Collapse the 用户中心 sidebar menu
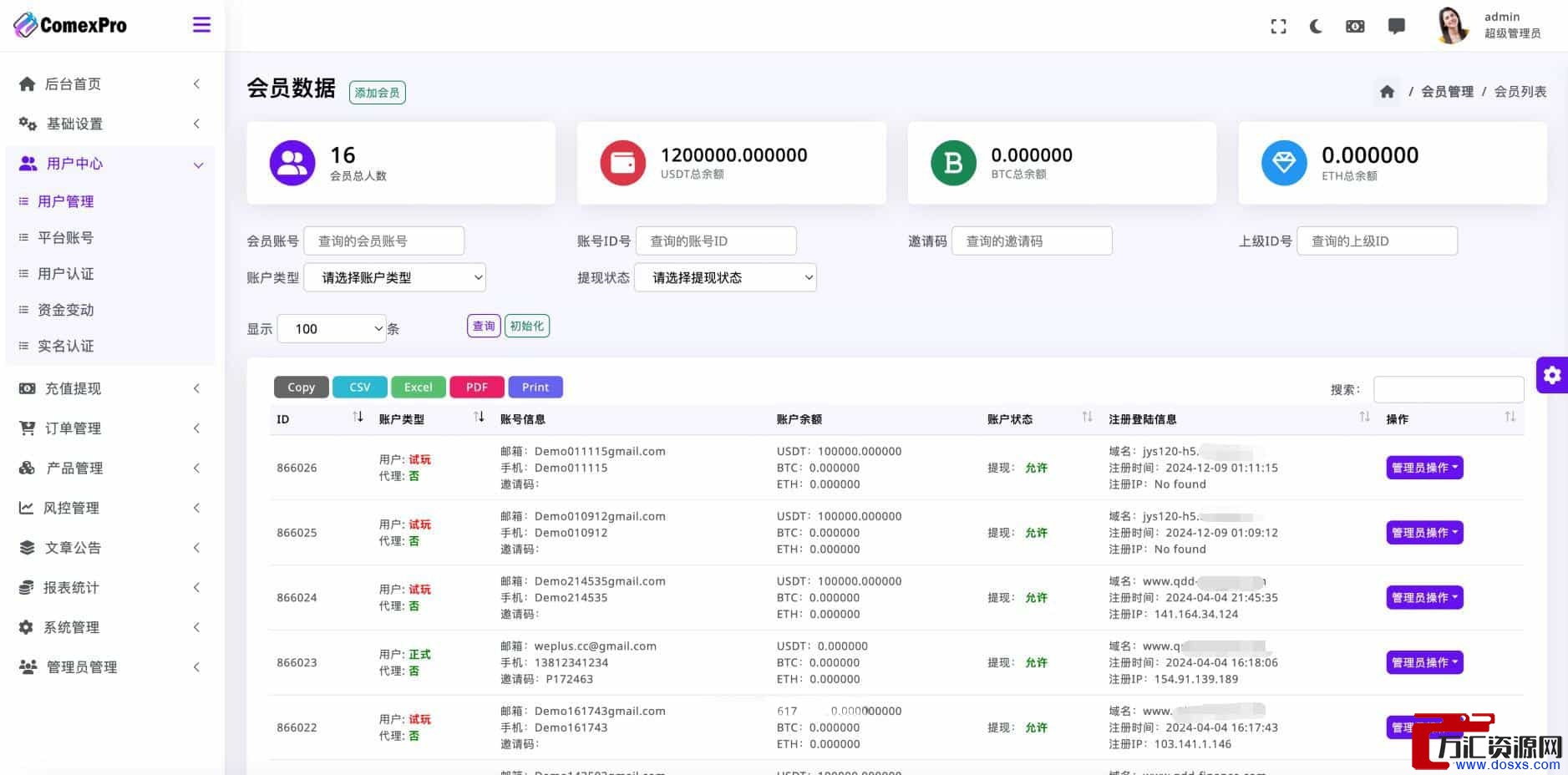1568x775 pixels. [110, 164]
